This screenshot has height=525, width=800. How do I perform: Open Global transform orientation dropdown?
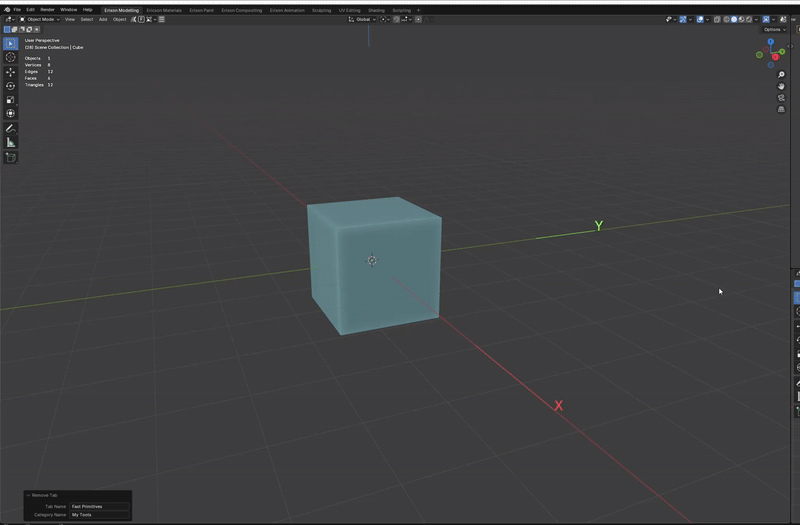[x=362, y=19]
